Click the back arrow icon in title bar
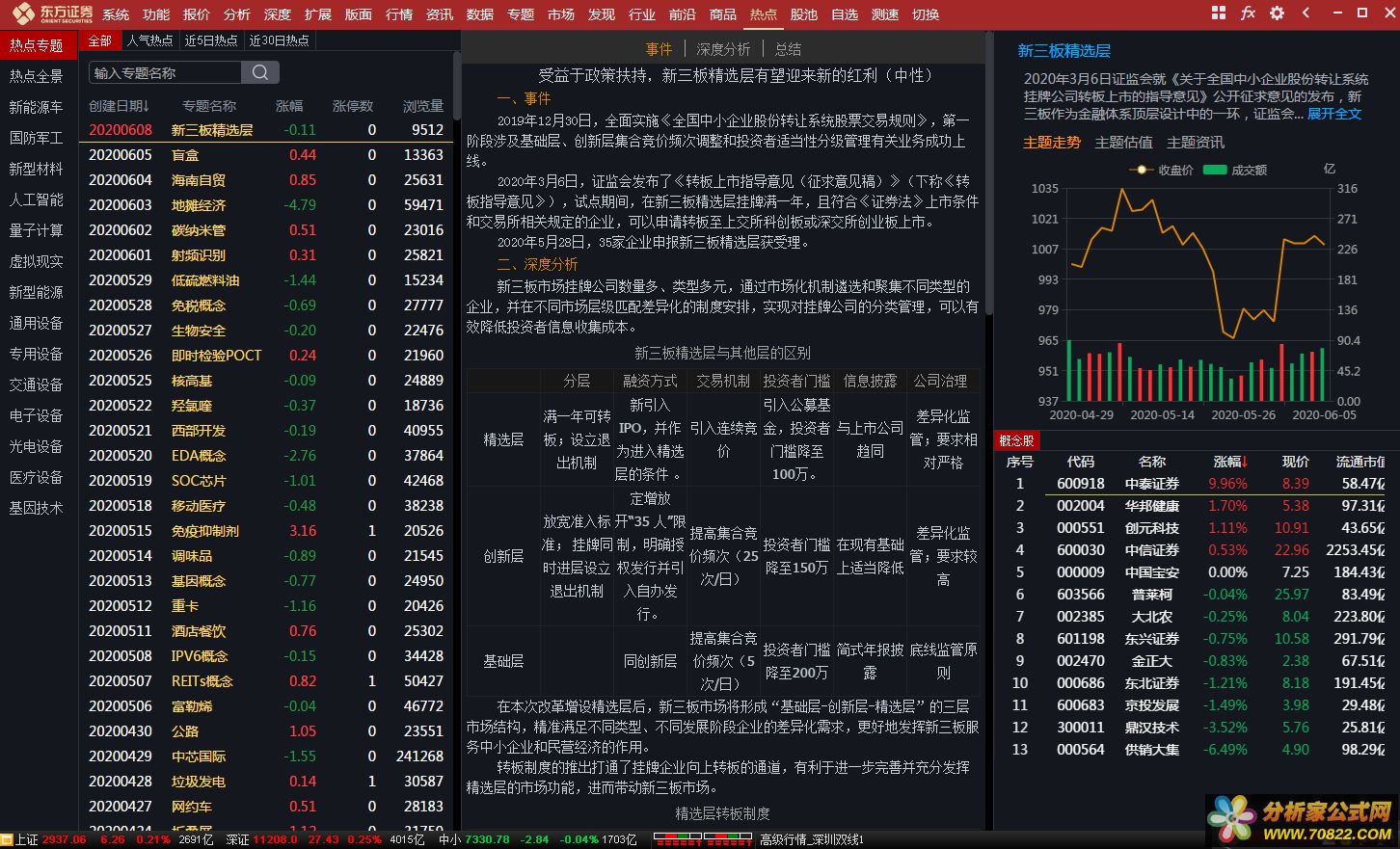Screen dimensions: 1400x849 [x=1306, y=13]
